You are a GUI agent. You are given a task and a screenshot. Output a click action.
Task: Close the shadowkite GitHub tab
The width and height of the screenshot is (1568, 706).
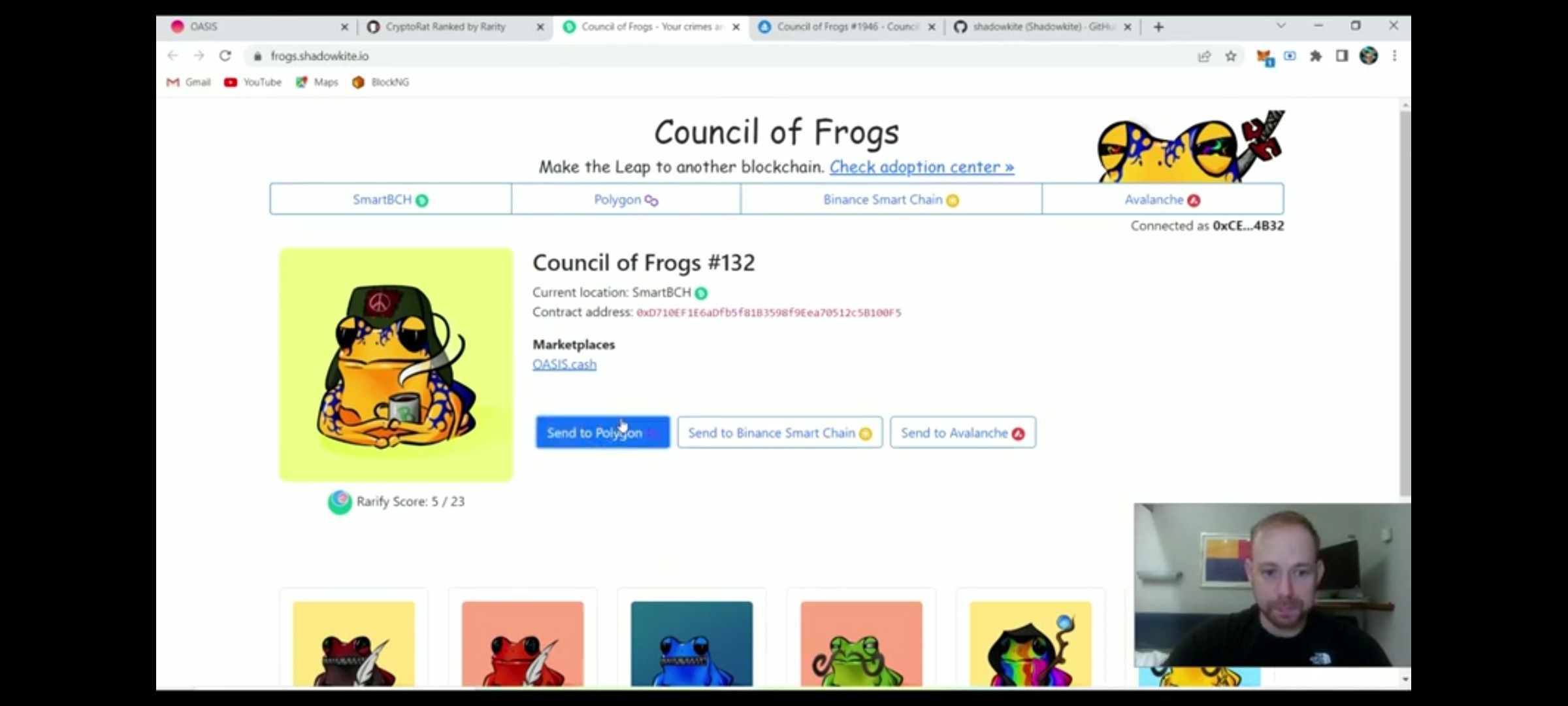[1127, 27]
